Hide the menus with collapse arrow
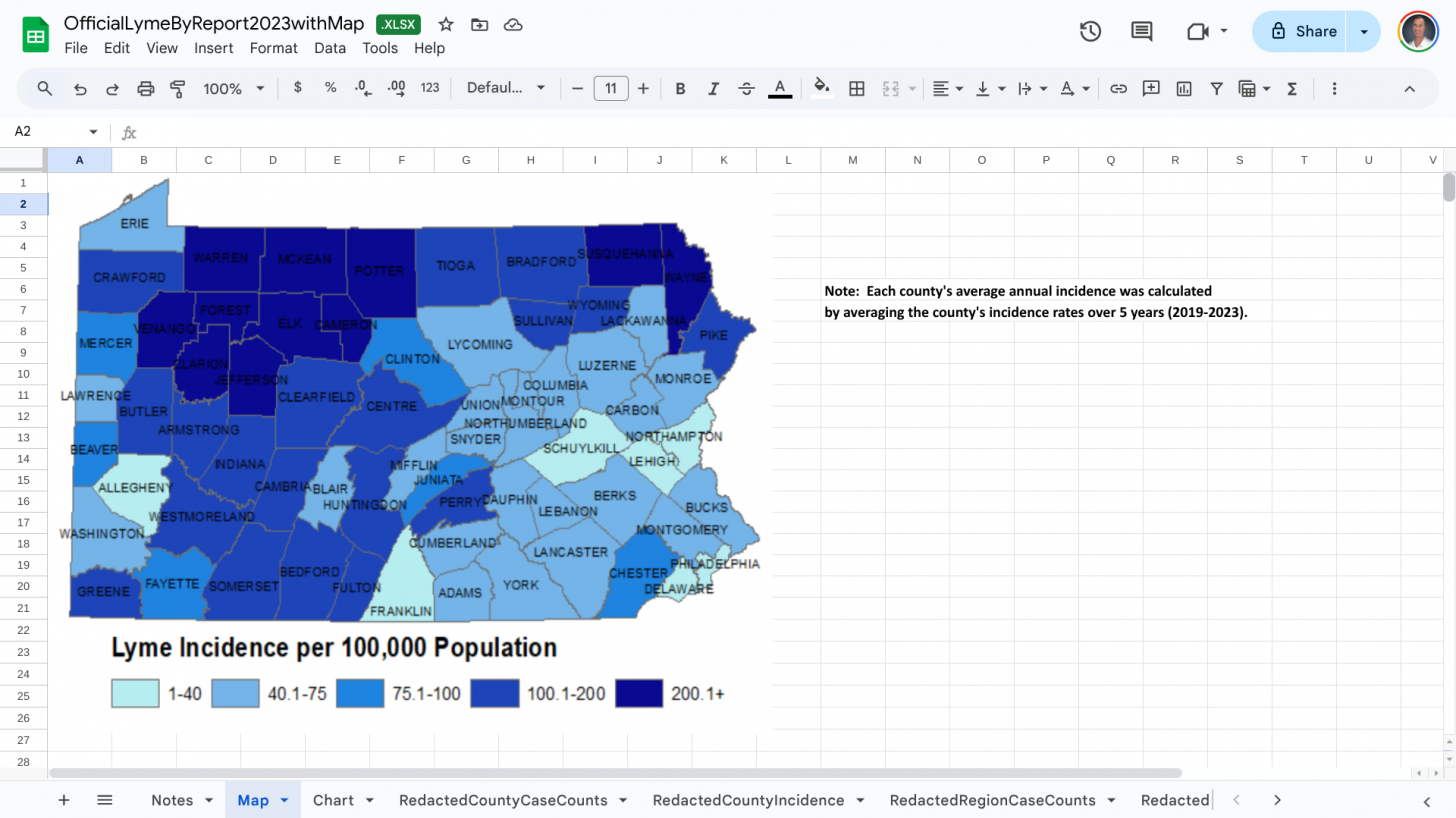 (1410, 88)
